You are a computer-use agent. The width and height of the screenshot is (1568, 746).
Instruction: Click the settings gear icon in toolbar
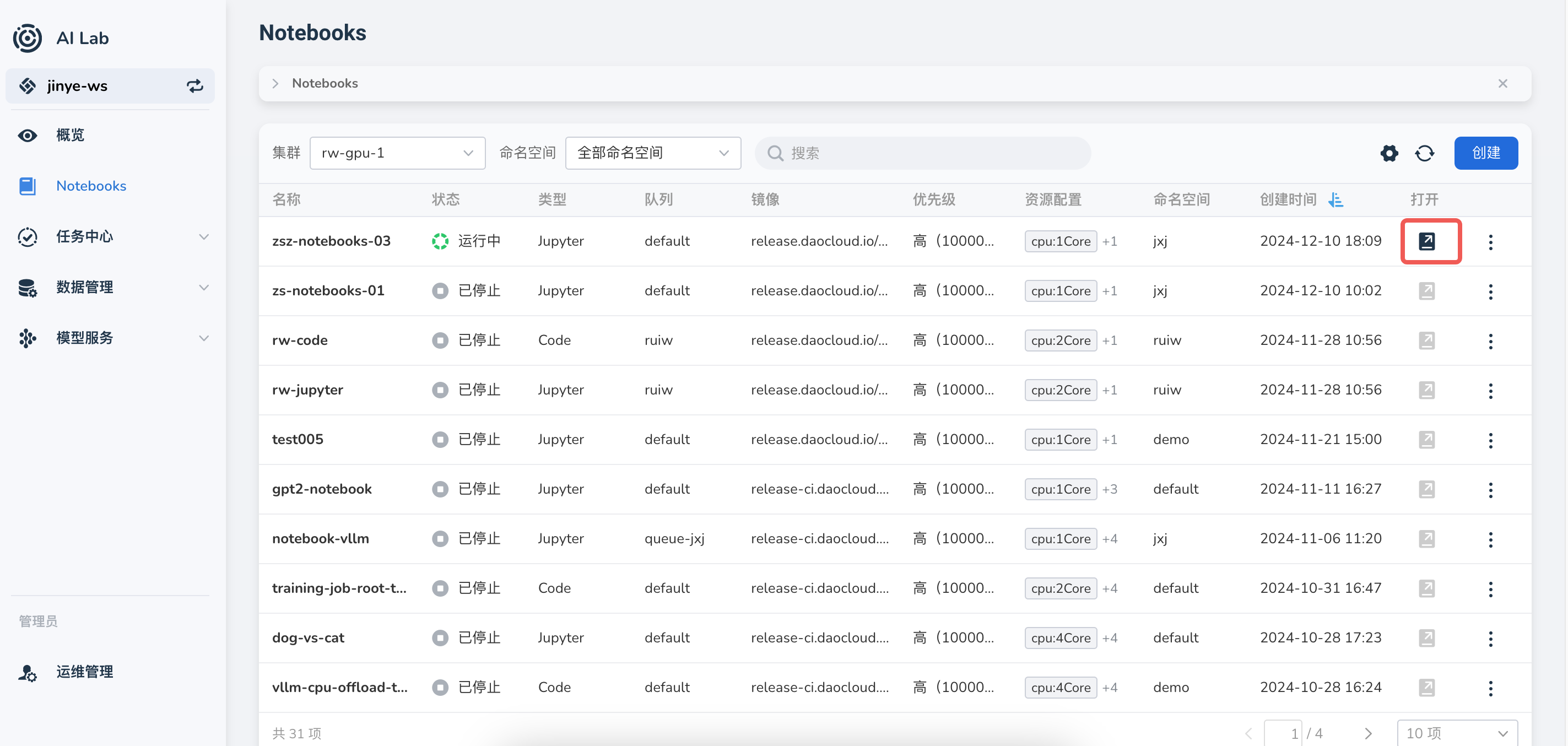click(x=1388, y=153)
